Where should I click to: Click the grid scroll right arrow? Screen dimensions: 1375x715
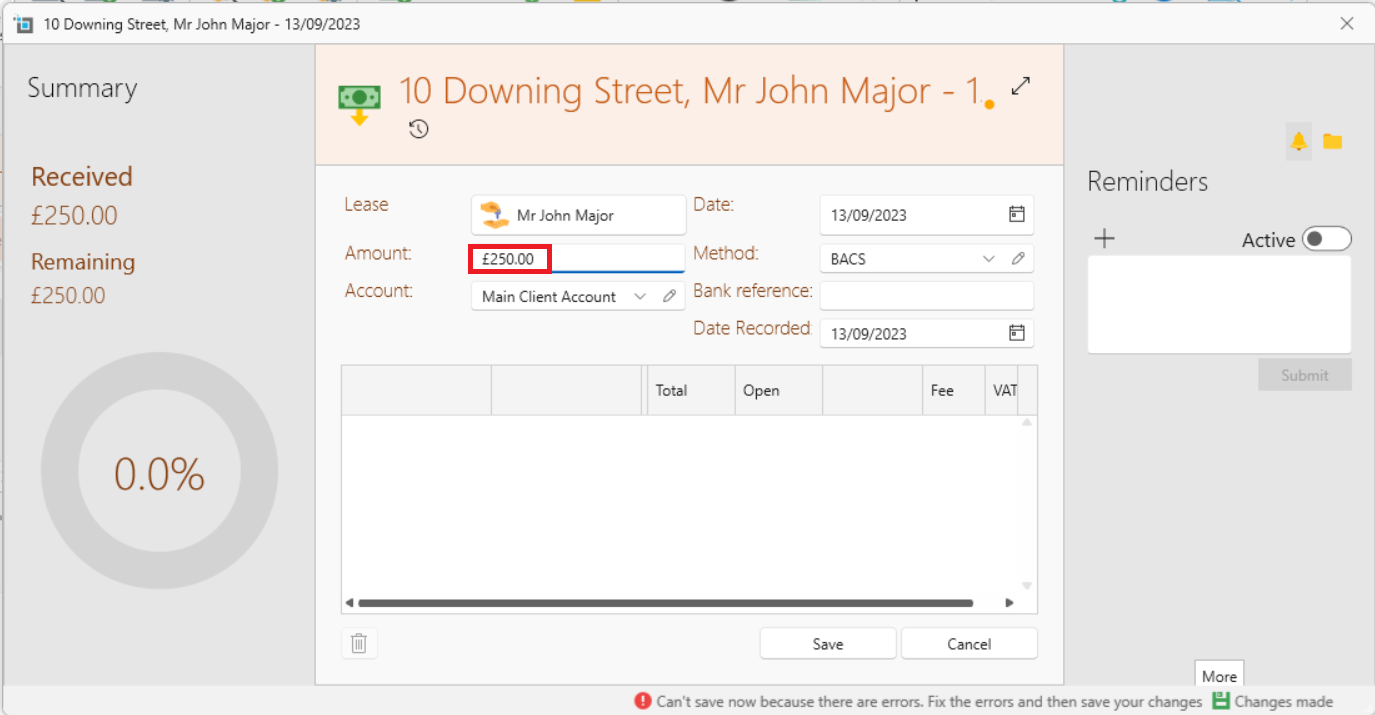click(1009, 603)
